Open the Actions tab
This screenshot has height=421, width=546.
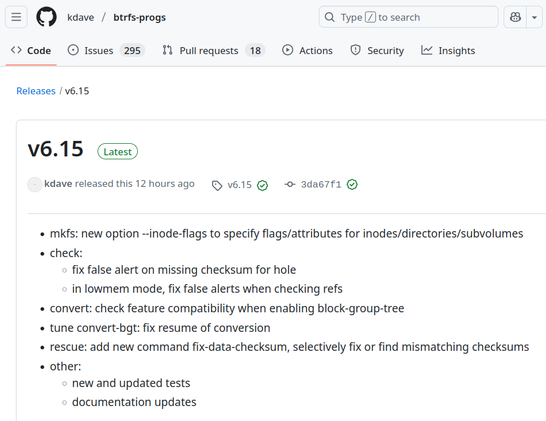[x=307, y=50]
